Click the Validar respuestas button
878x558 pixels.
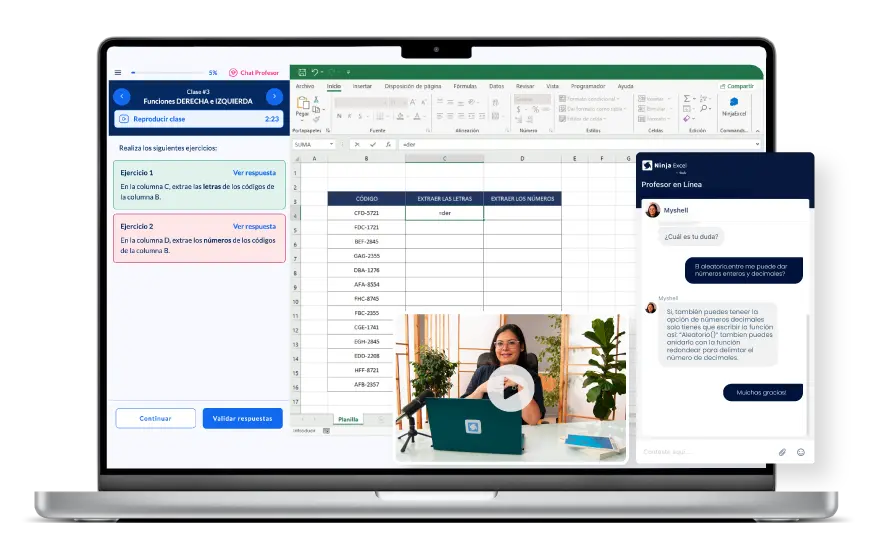coord(242,419)
